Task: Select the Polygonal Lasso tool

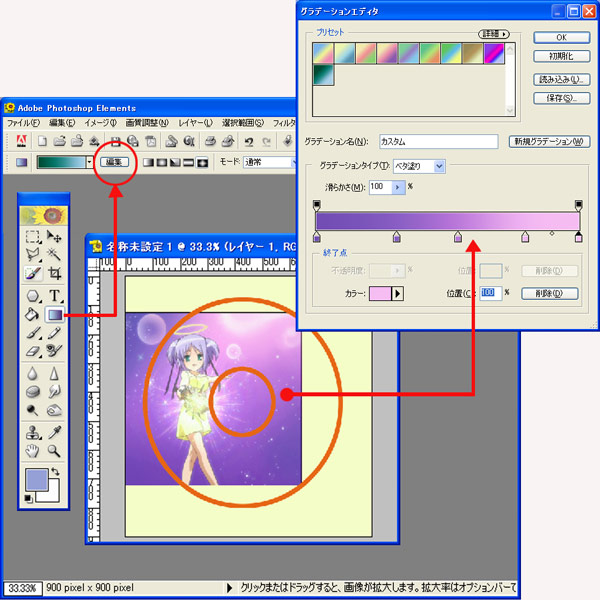Action: (x=33, y=254)
